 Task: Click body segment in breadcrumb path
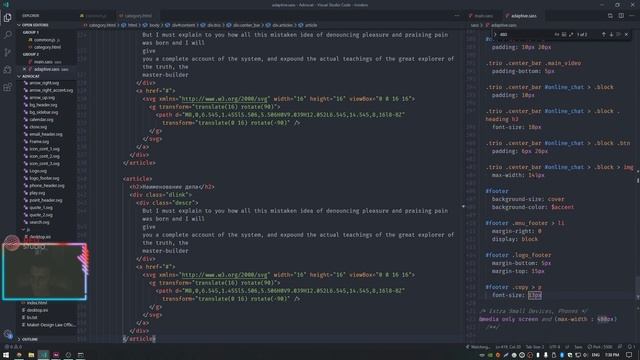pyautogui.click(x=154, y=25)
